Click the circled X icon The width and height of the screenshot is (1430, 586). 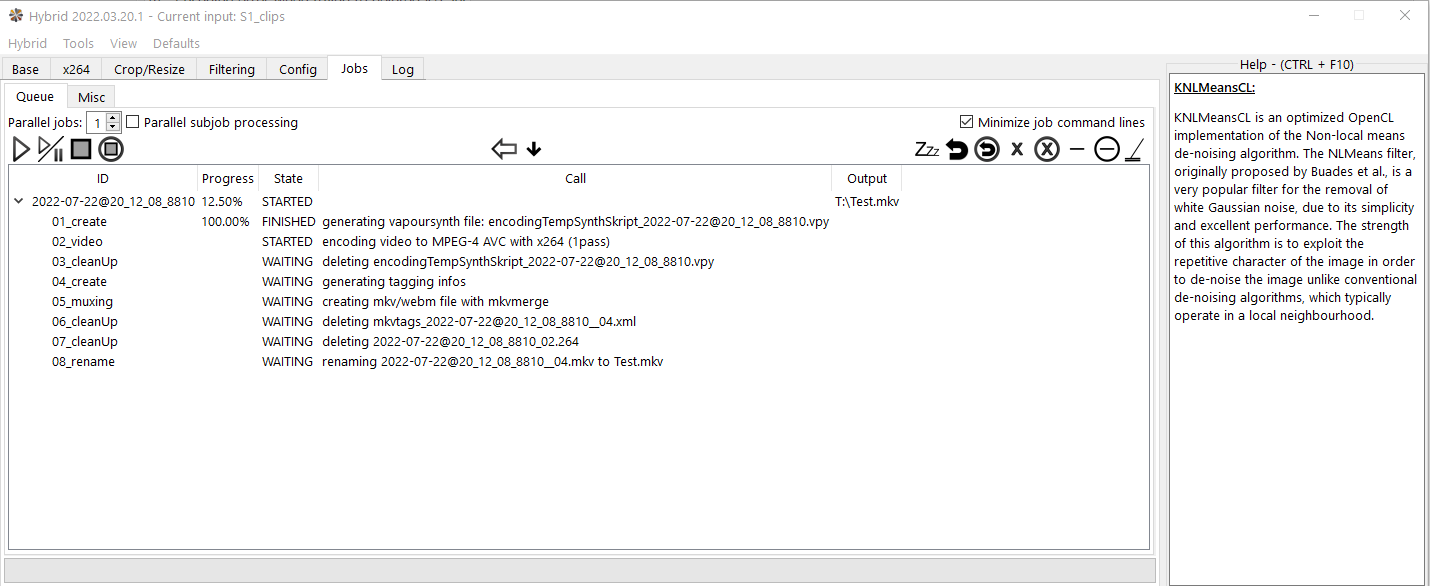point(1047,150)
